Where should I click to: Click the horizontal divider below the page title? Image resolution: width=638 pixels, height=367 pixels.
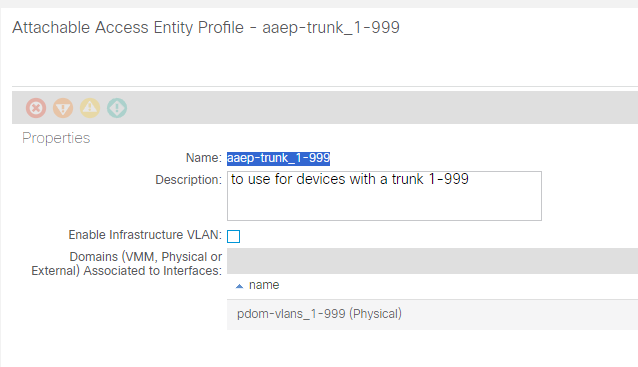[325, 86]
